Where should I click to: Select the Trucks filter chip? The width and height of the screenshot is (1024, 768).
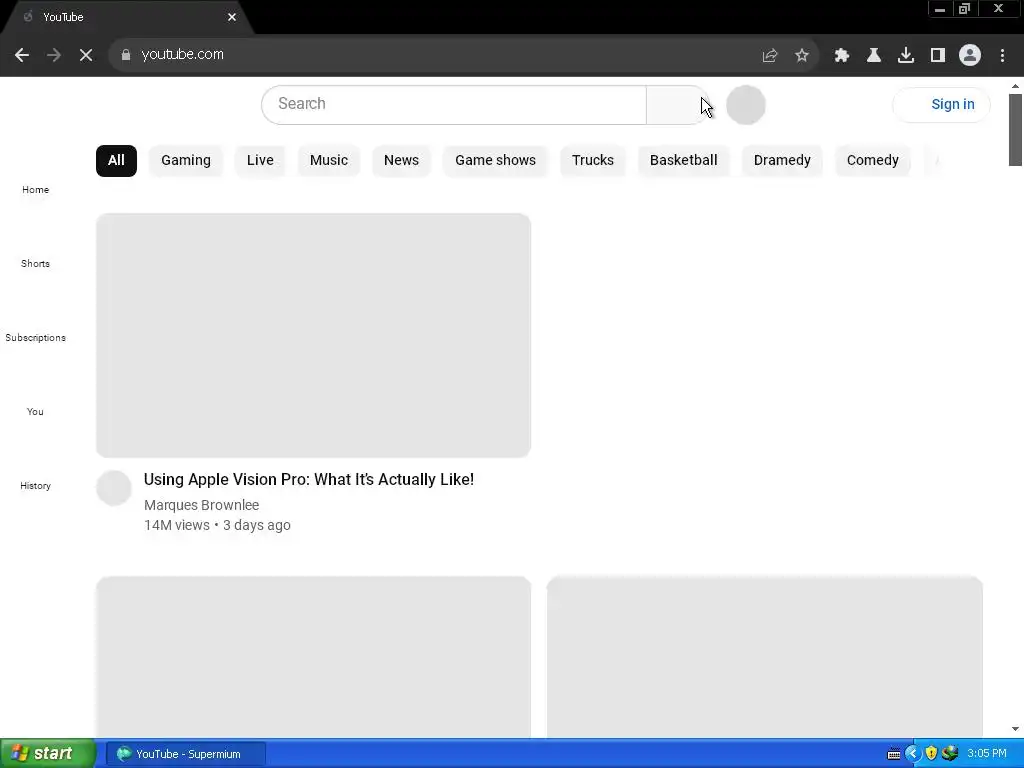pos(592,161)
